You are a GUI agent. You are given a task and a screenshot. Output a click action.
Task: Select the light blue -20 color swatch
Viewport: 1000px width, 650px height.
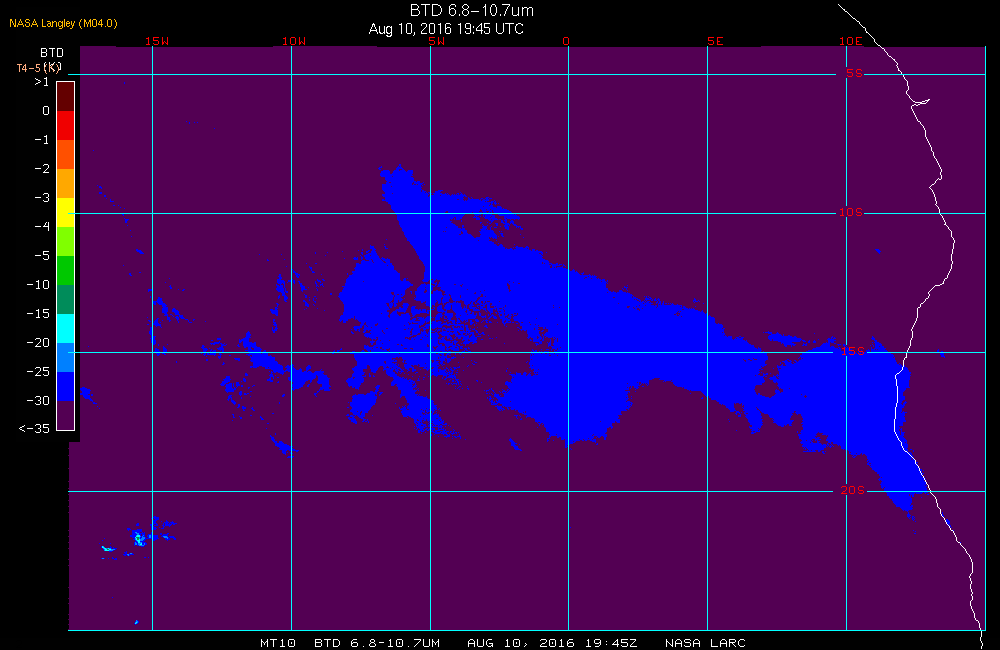click(x=66, y=357)
